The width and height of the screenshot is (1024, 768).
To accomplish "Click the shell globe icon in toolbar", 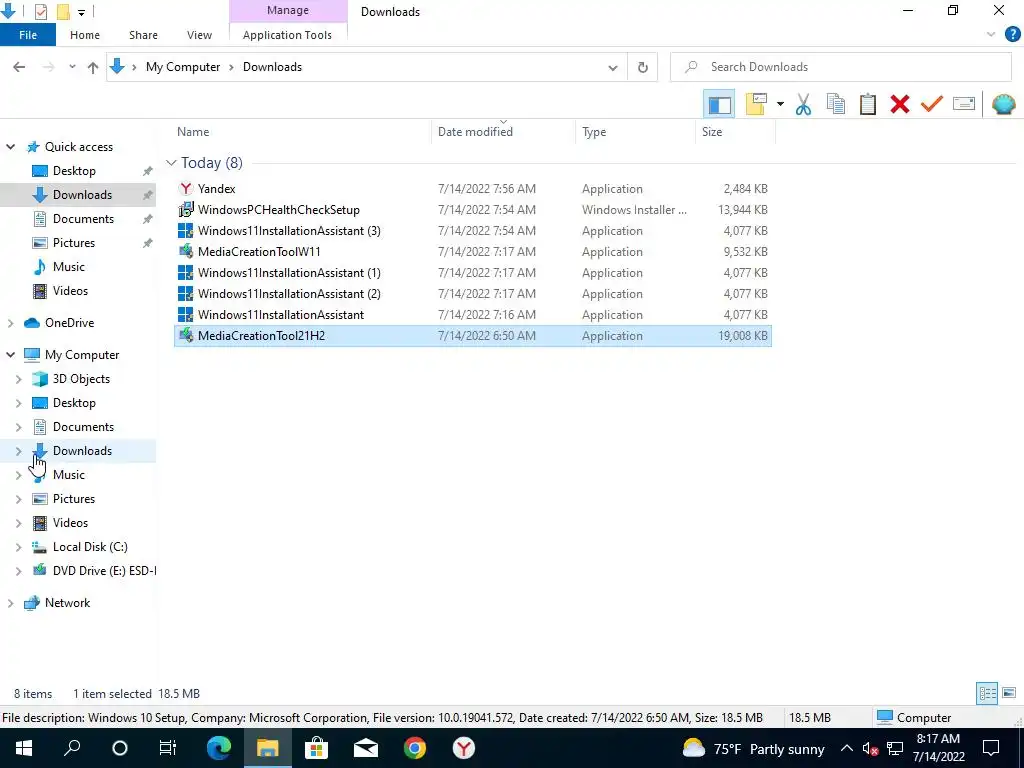I will [1003, 104].
